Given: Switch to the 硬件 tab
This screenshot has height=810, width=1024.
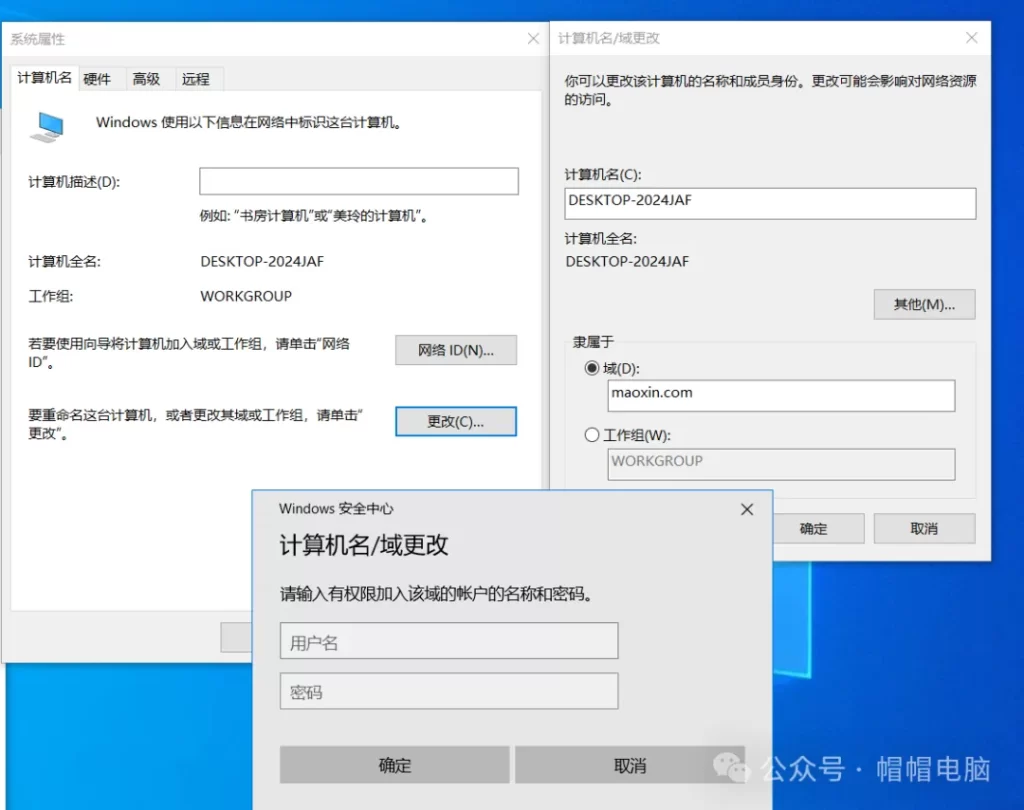Looking at the screenshot, I should (99, 78).
